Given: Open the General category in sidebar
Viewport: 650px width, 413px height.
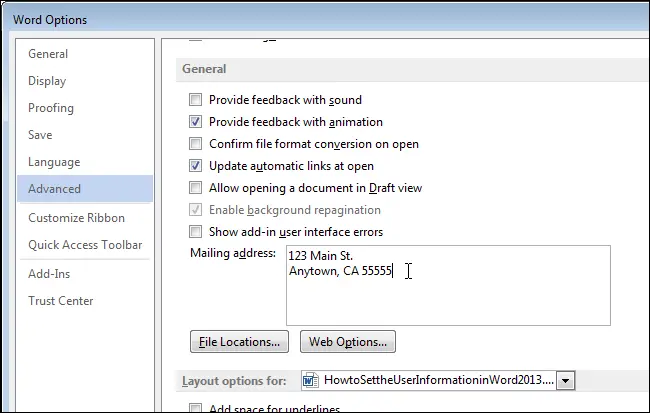Looking at the screenshot, I should point(48,54).
